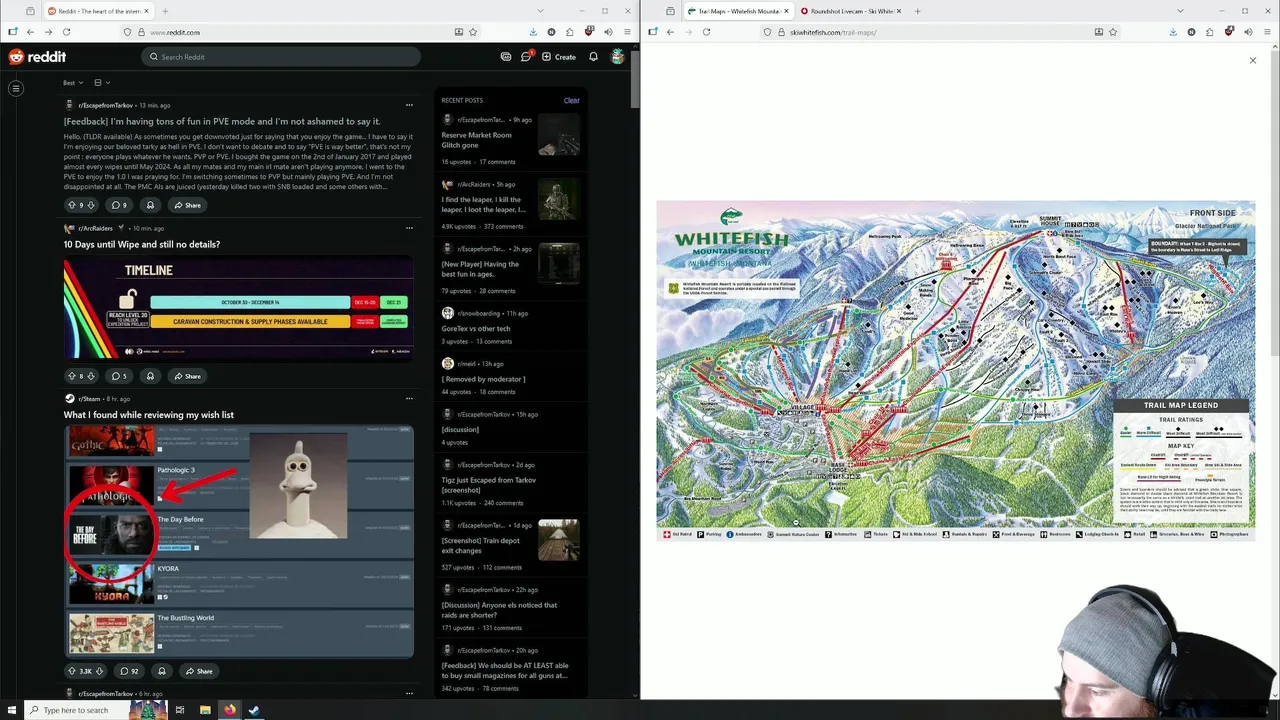The image size is (1280, 720).
Task: Close the trail map image overlay
Action: [1252, 61]
